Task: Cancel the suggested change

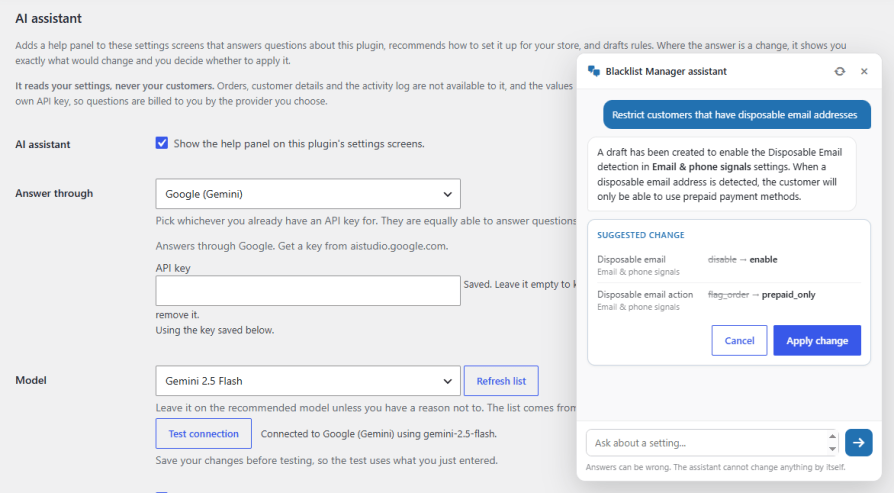Action: [739, 340]
